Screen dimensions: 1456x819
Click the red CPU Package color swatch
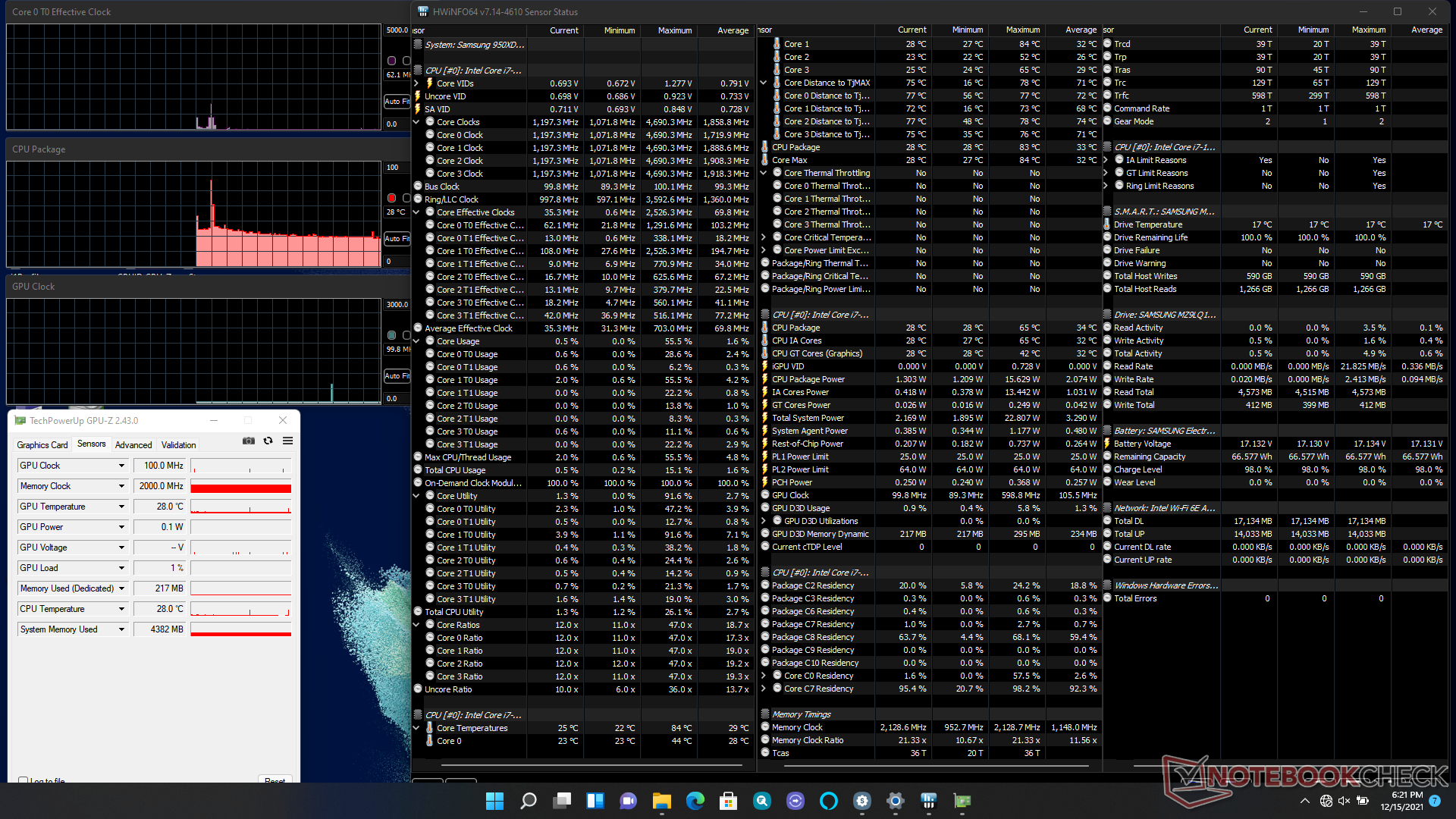[x=391, y=198]
